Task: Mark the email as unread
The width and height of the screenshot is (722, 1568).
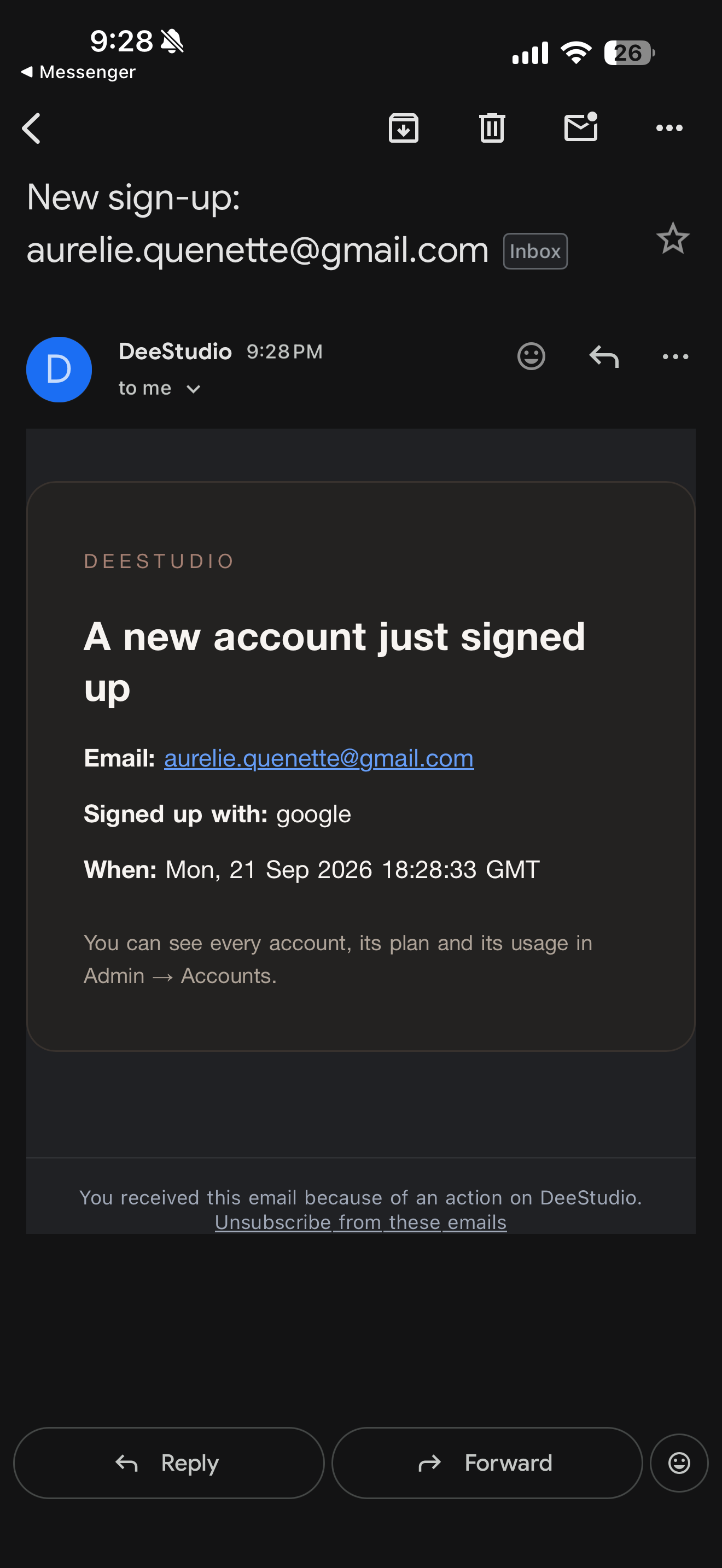Action: point(581,127)
